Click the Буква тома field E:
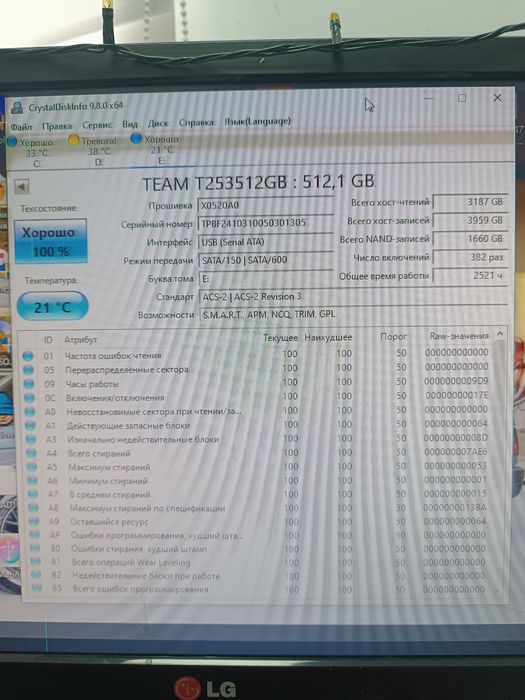Screen dimensions: 525x700 [x=265, y=279]
